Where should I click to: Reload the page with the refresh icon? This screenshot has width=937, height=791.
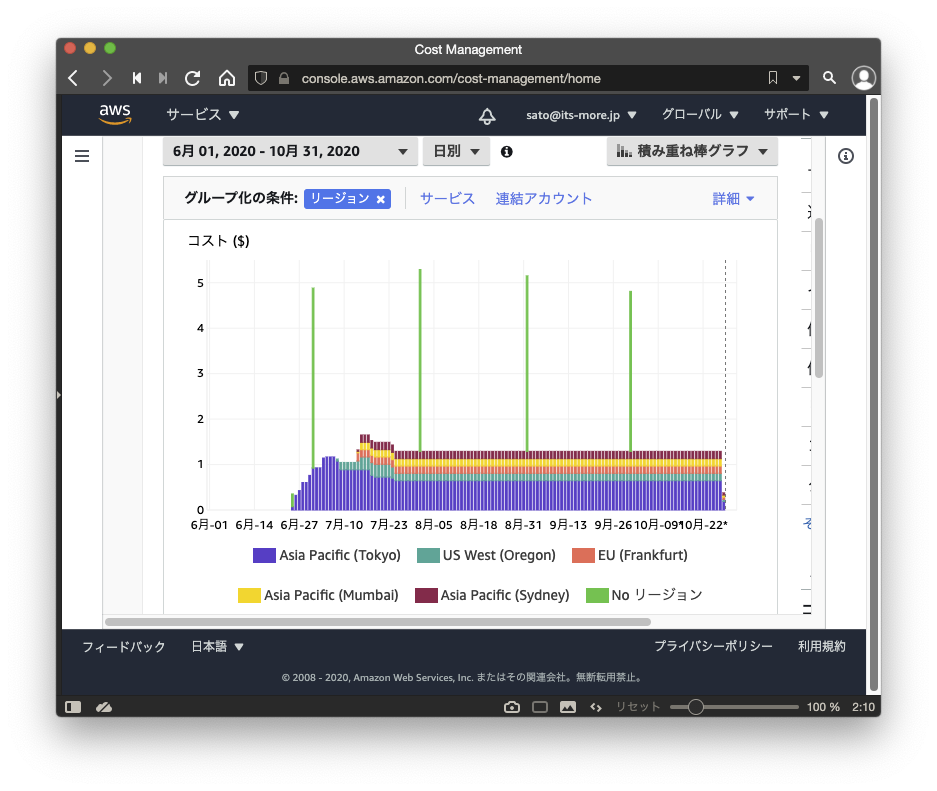click(193, 78)
